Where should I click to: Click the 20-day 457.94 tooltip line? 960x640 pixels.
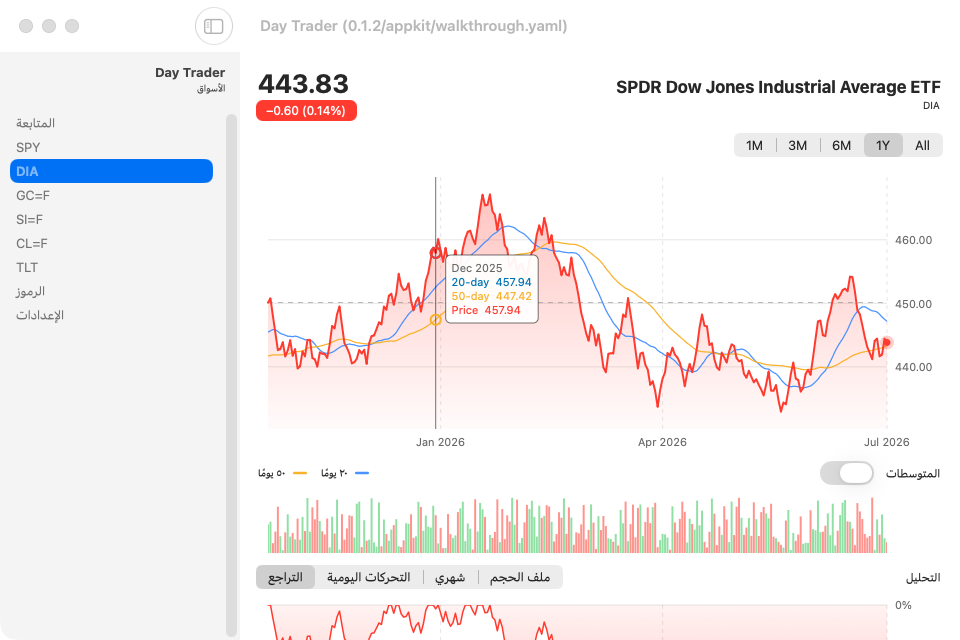tap(492, 282)
